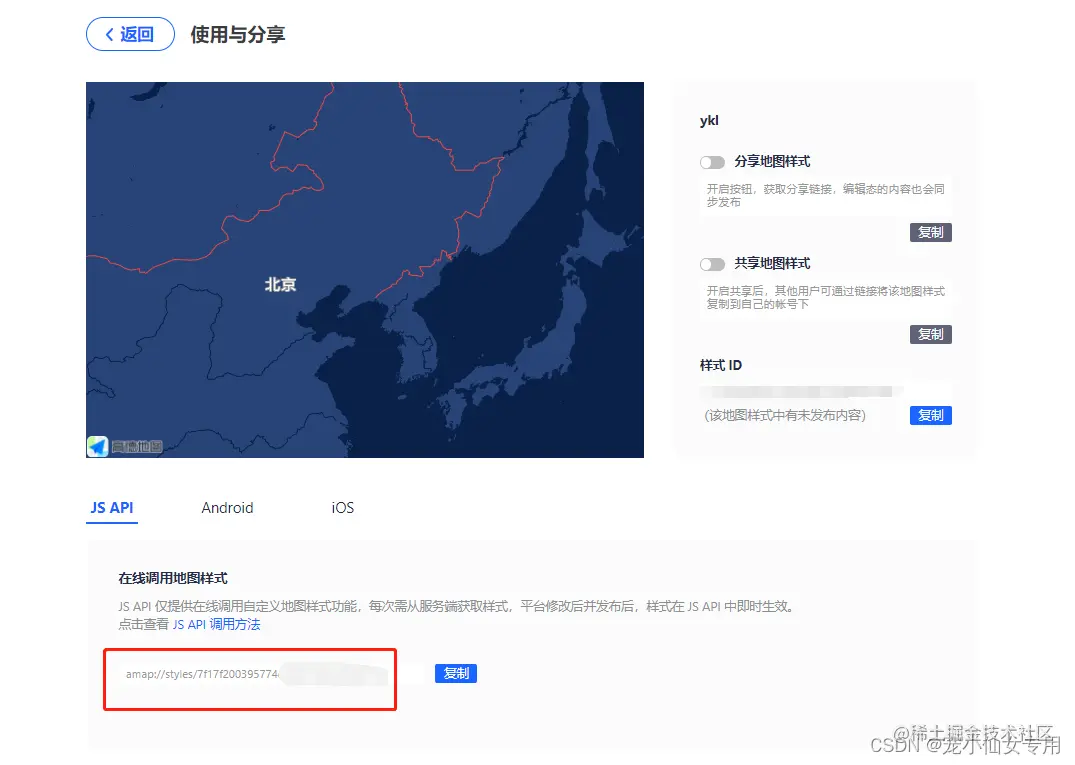
Task: Enable the 分享地图样式 toggle switch
Action: [713, 161]
